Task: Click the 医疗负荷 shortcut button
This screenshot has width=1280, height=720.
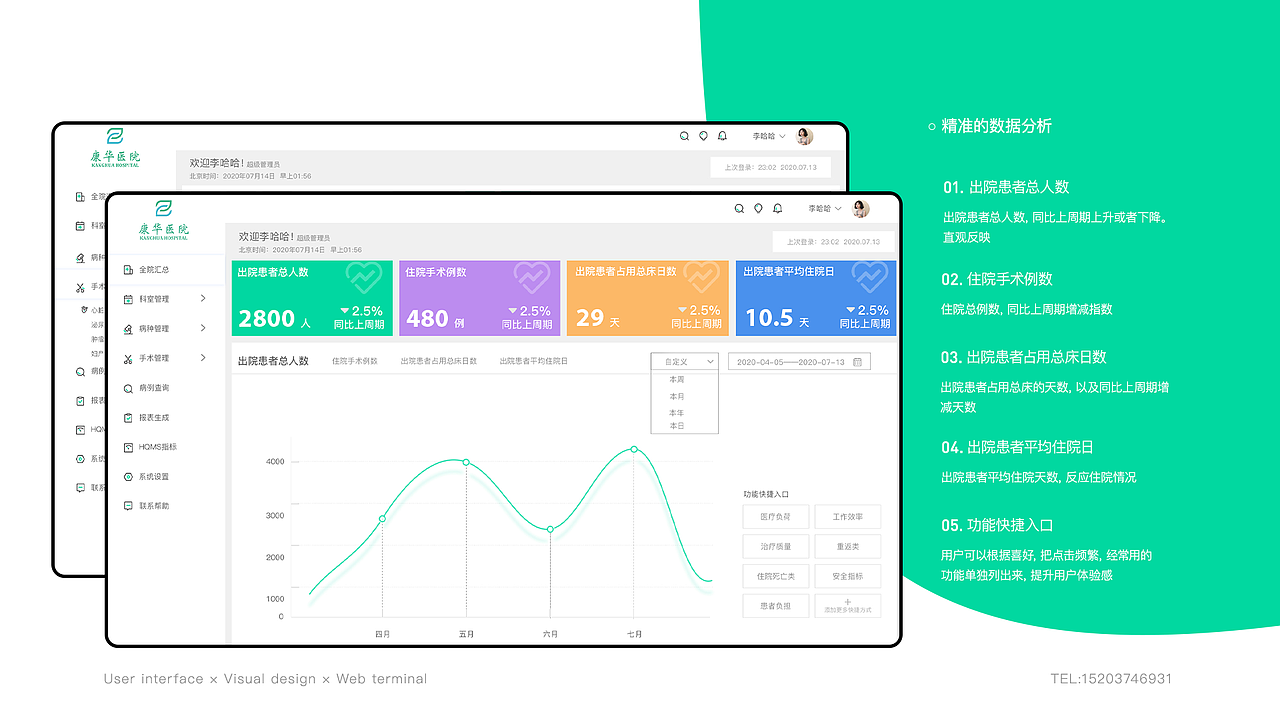Action: click(776, 517)
